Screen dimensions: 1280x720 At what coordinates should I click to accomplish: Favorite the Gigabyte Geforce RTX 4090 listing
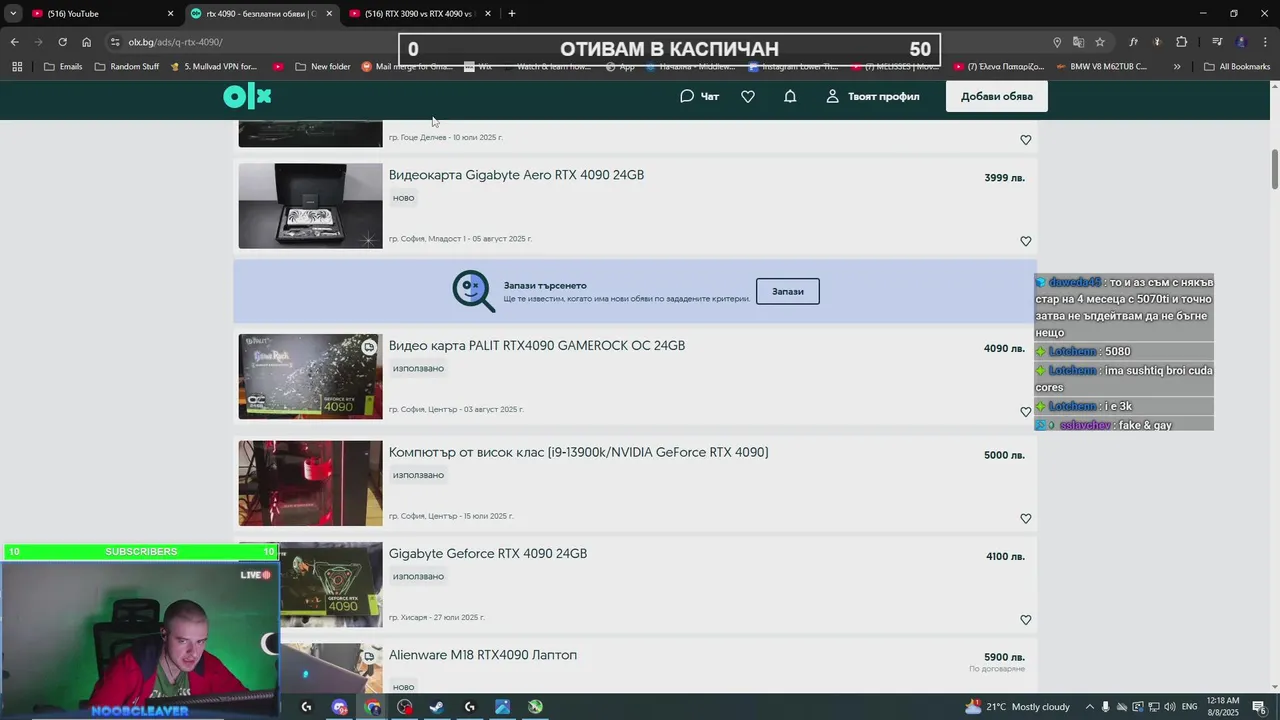1026,620
